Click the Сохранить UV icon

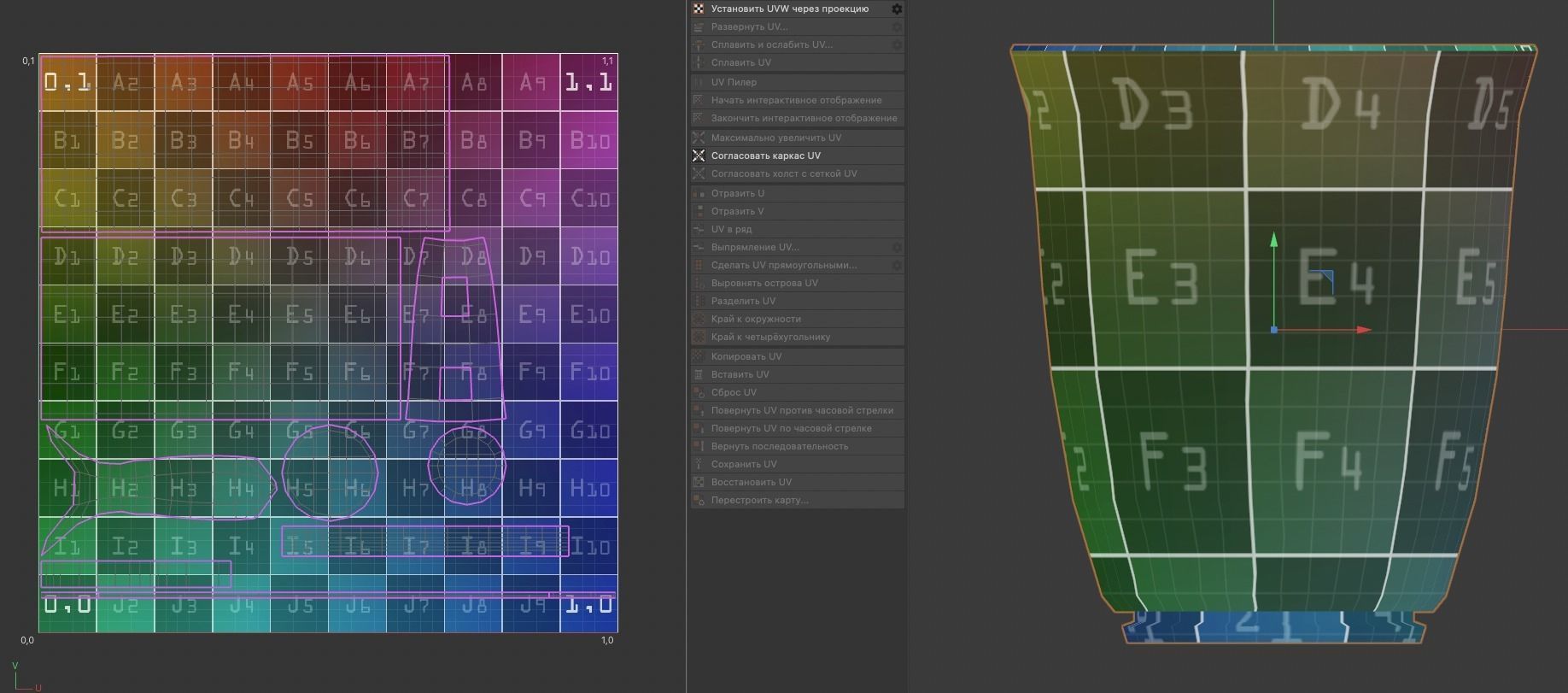tap(699, 464)
